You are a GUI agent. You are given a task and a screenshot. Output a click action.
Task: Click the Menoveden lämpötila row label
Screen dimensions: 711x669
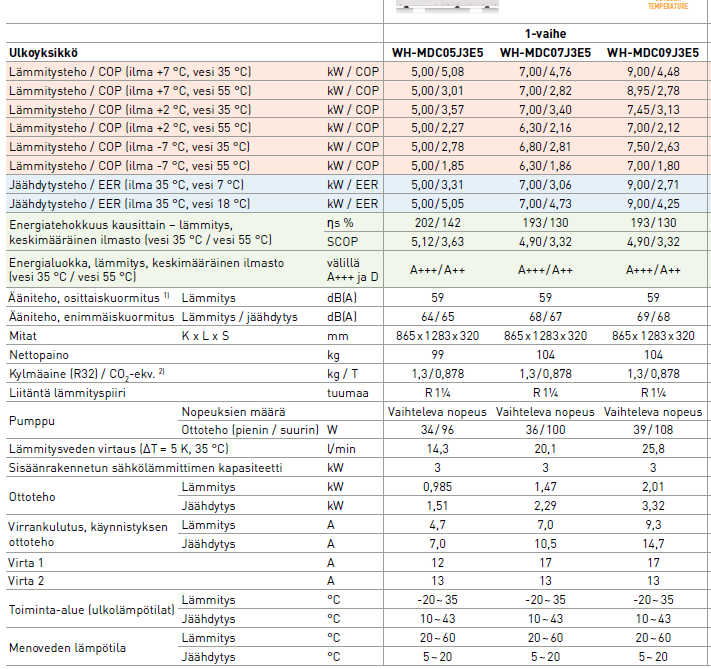click(67, 647)
